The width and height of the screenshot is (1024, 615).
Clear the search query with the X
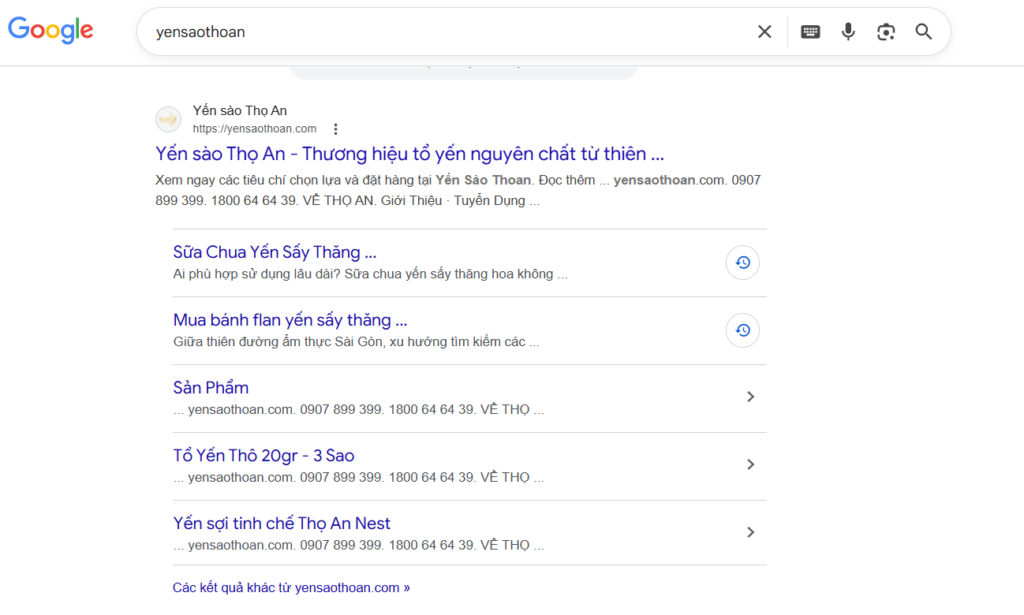point(764,31)
